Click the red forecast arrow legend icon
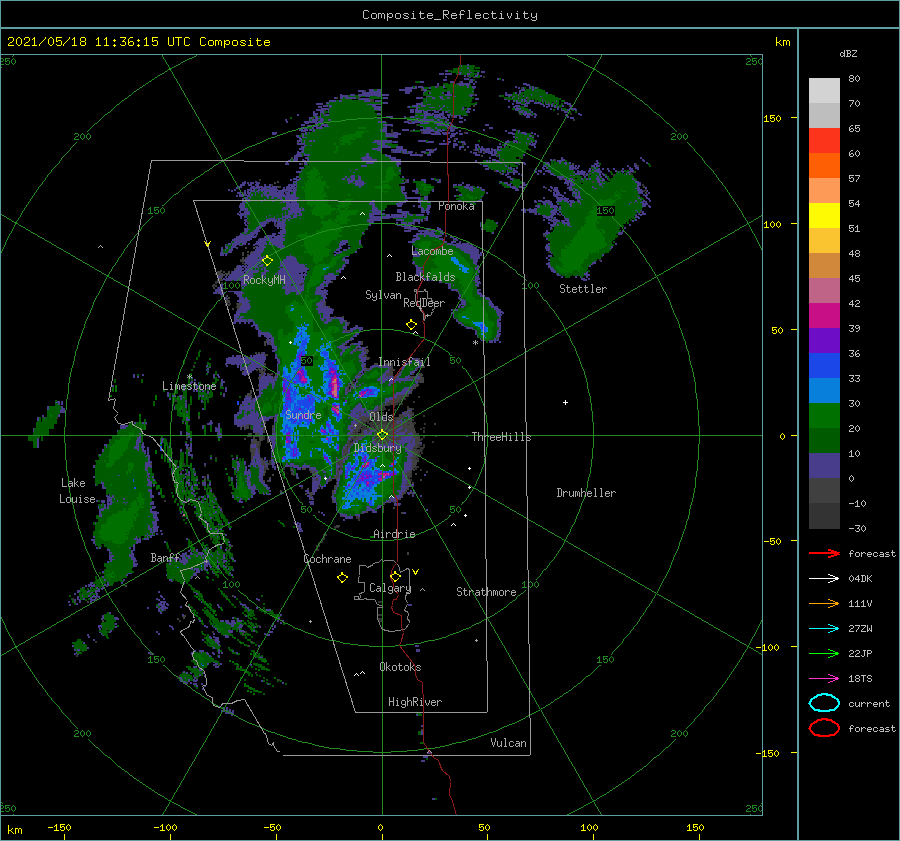The image size is (900, 841). [x=824, y=553]
